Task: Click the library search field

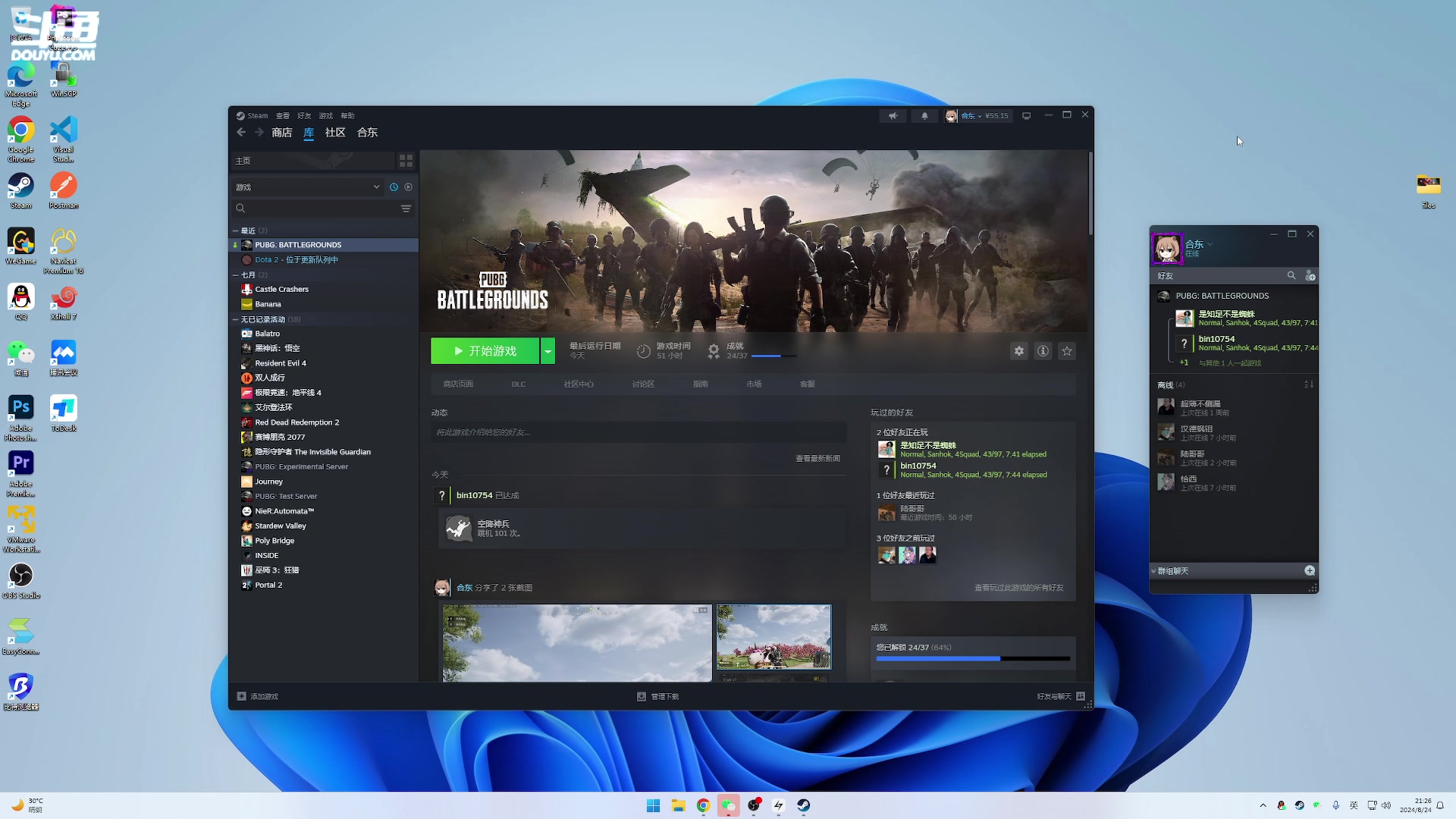Action: point(316,209)
